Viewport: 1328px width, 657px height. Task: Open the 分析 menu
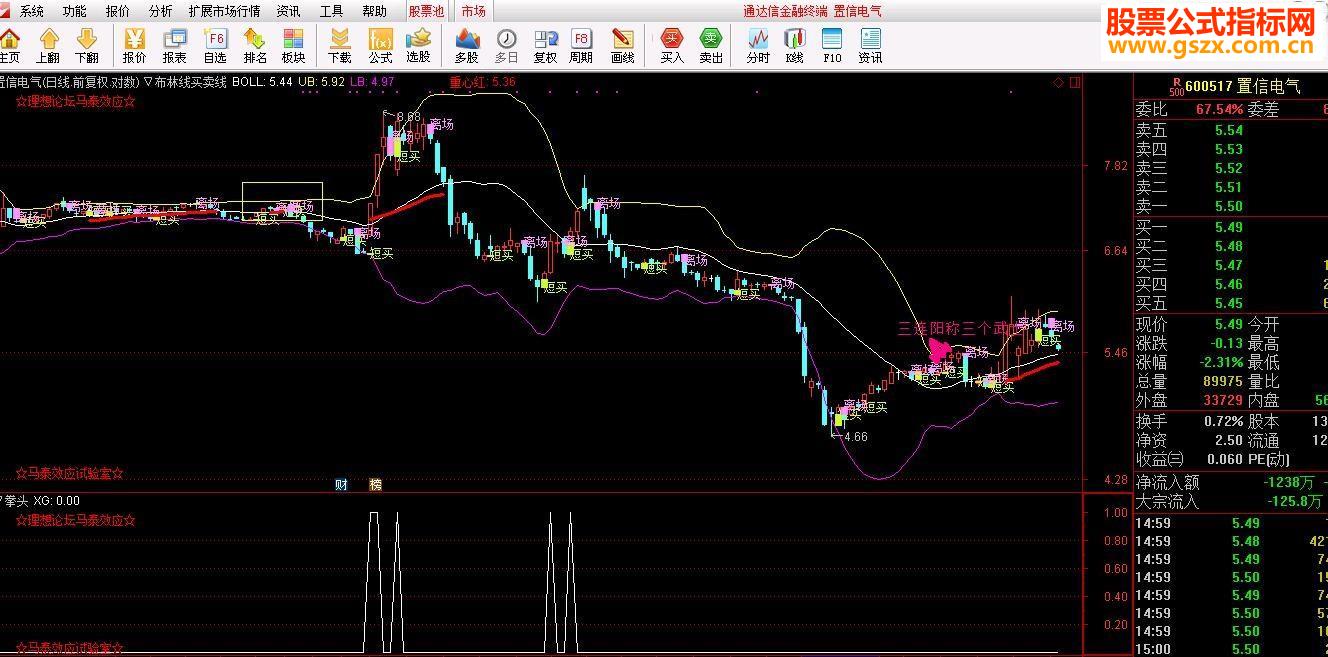[160, 11]
